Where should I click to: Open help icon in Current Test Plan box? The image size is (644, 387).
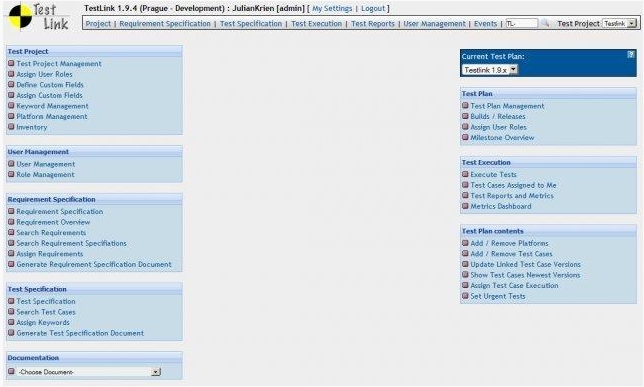[x=631, y=54]
